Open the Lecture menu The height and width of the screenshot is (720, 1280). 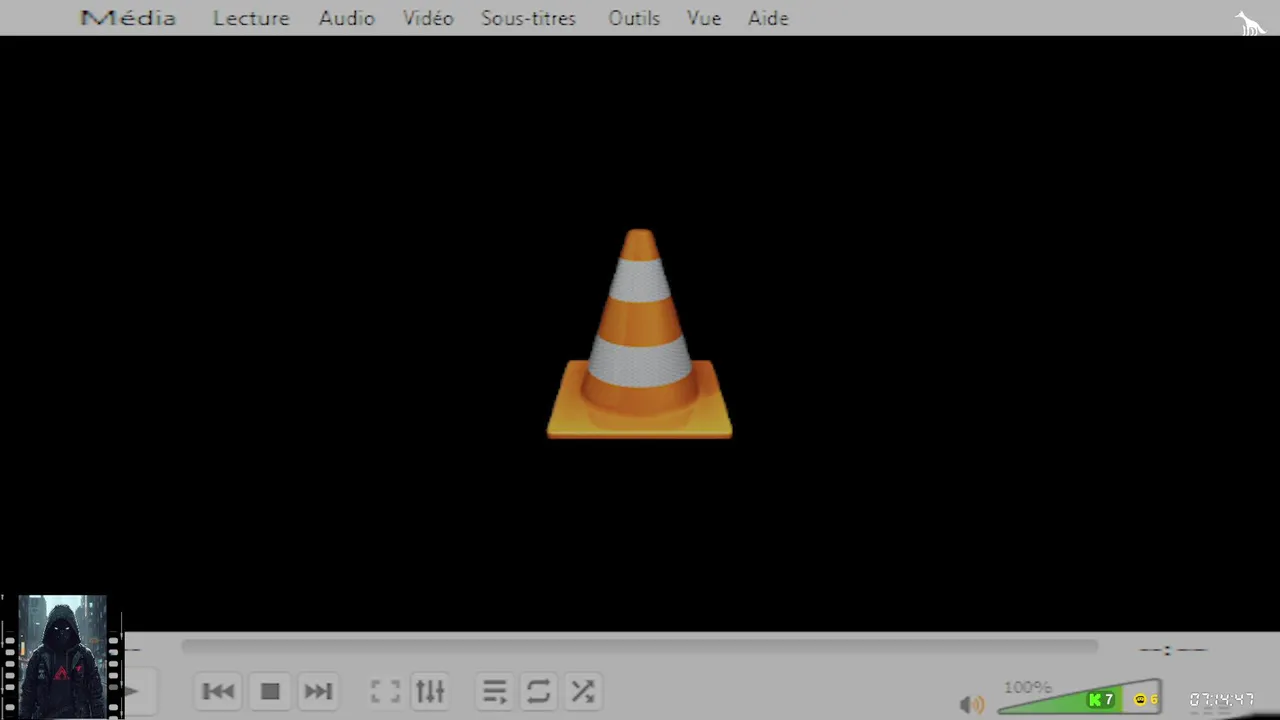[x=251, y=18]
